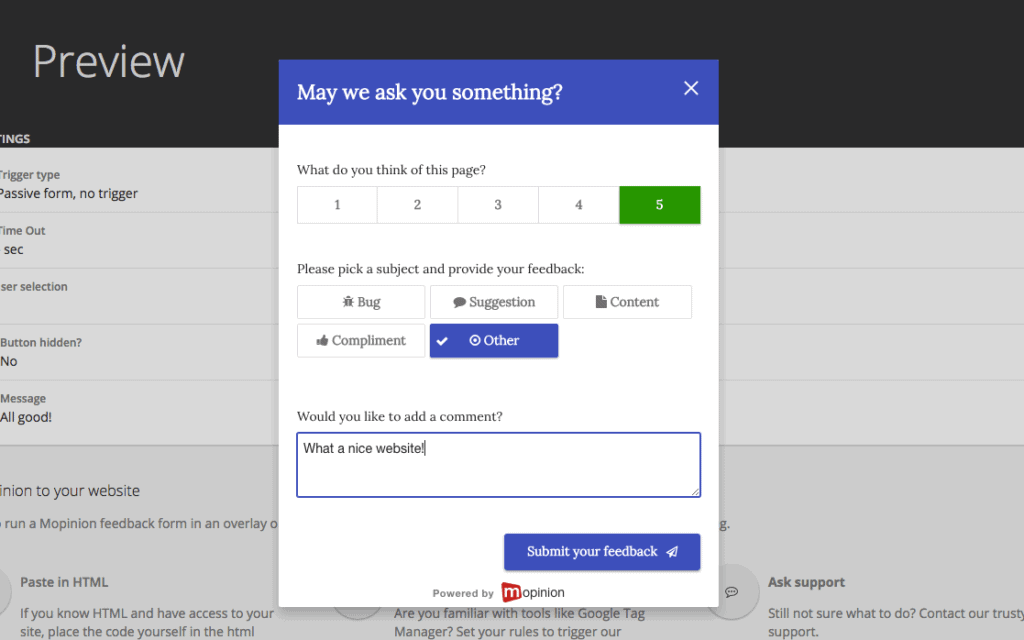This screenshot has height=640, width=1024.
Task: Click the Ask support chat icon
Action: (x=731, y=592)
